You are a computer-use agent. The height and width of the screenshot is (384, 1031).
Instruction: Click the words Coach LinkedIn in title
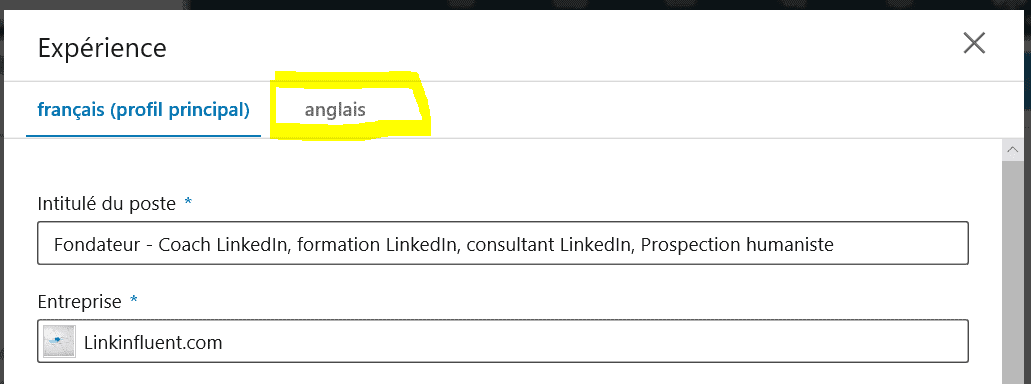coord(222,245)
